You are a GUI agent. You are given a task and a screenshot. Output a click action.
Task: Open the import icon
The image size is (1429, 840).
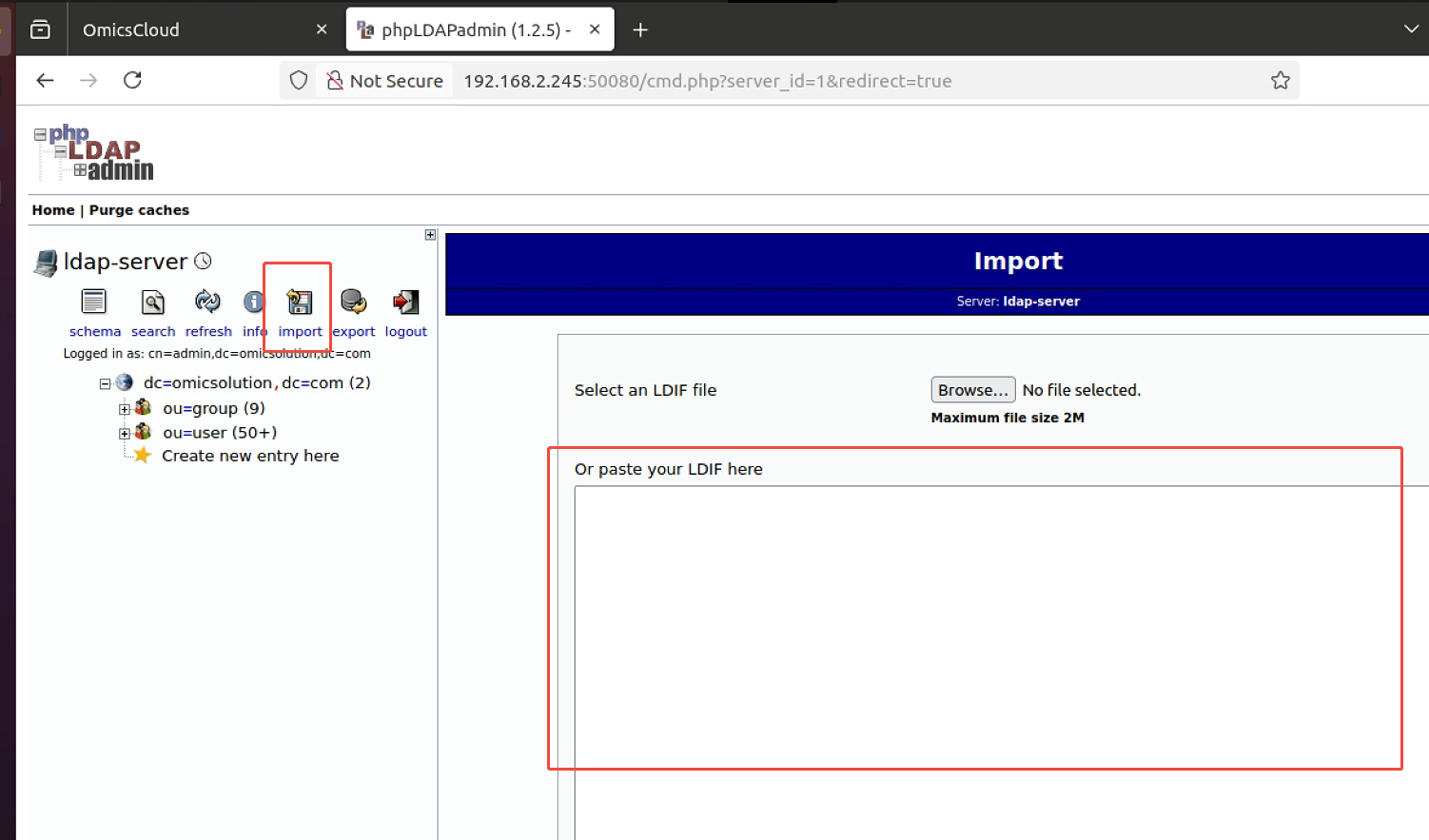(x=300, y=303)
